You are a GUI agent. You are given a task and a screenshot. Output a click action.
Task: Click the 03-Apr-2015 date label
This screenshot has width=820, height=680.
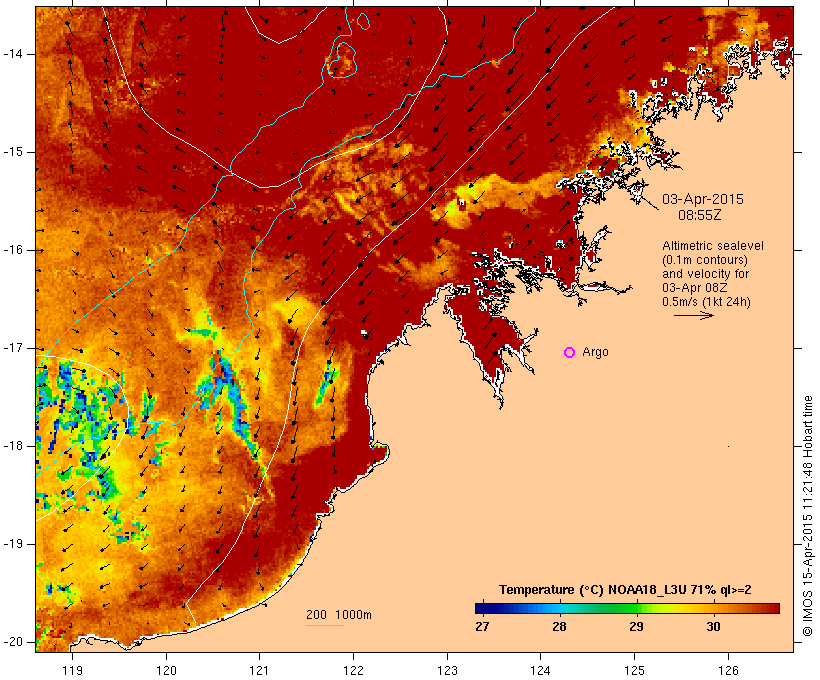pyautogui.click(x=703, y=199)
